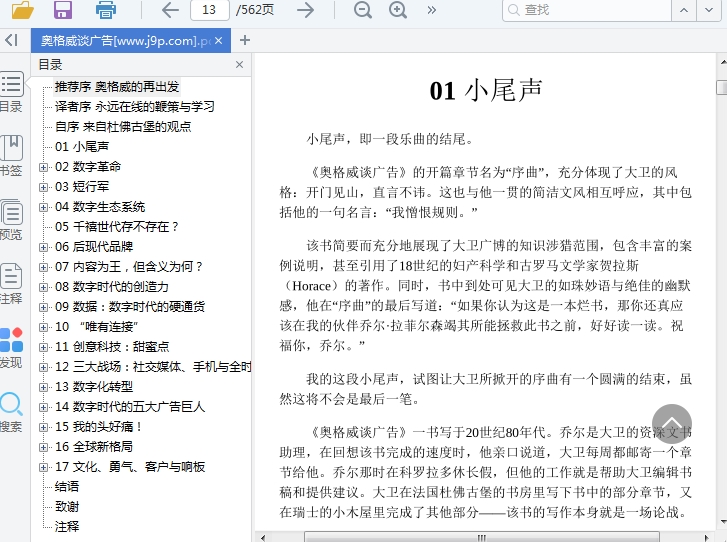Zoom in with the plus magnifier
The width and height of the screenshot is (727, 542).
(397, 10)
